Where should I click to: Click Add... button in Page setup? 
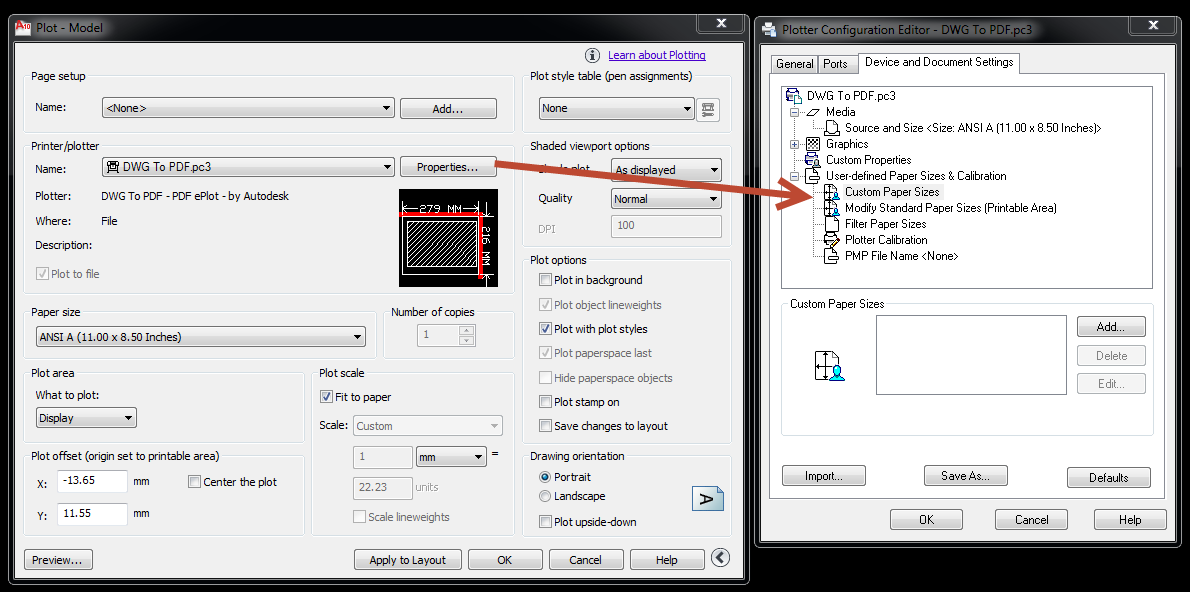click(x=448, y=109)
